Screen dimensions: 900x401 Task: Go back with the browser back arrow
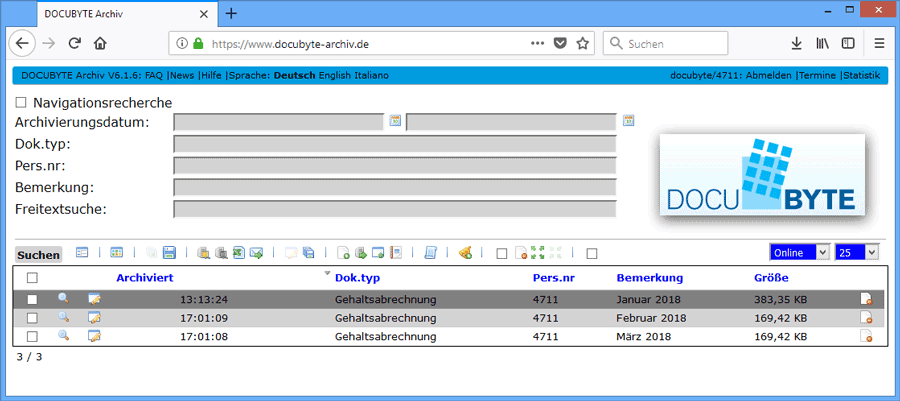point(22,44)
